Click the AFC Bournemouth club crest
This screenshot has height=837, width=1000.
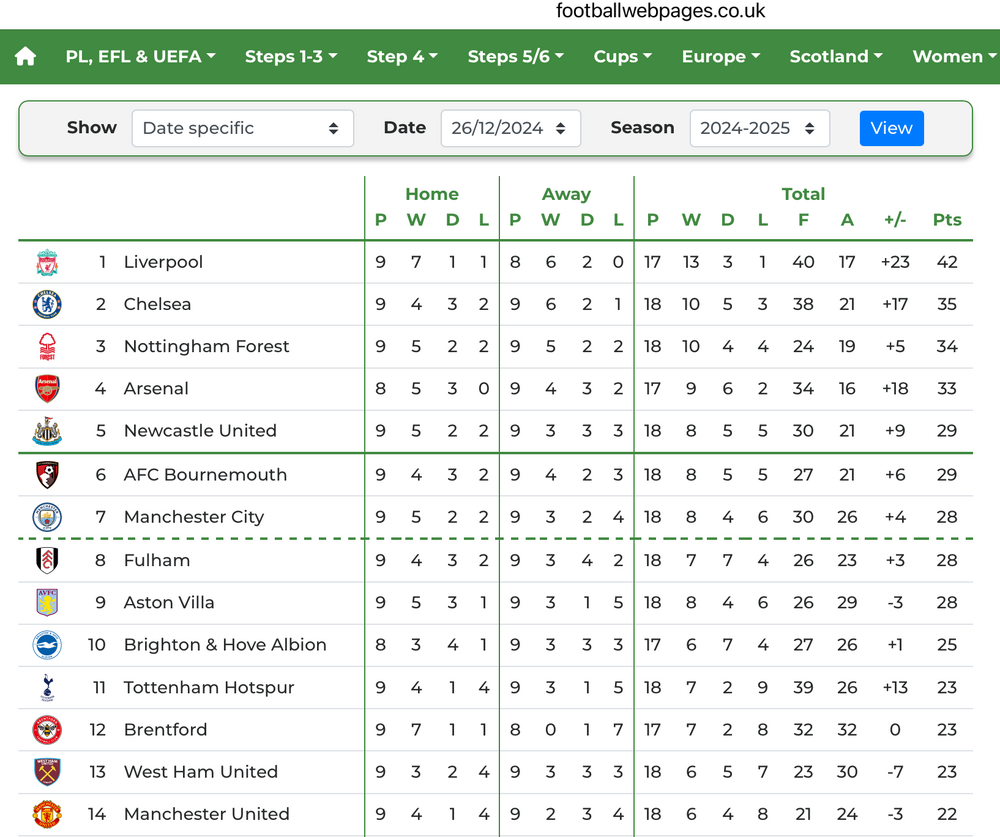47,475
